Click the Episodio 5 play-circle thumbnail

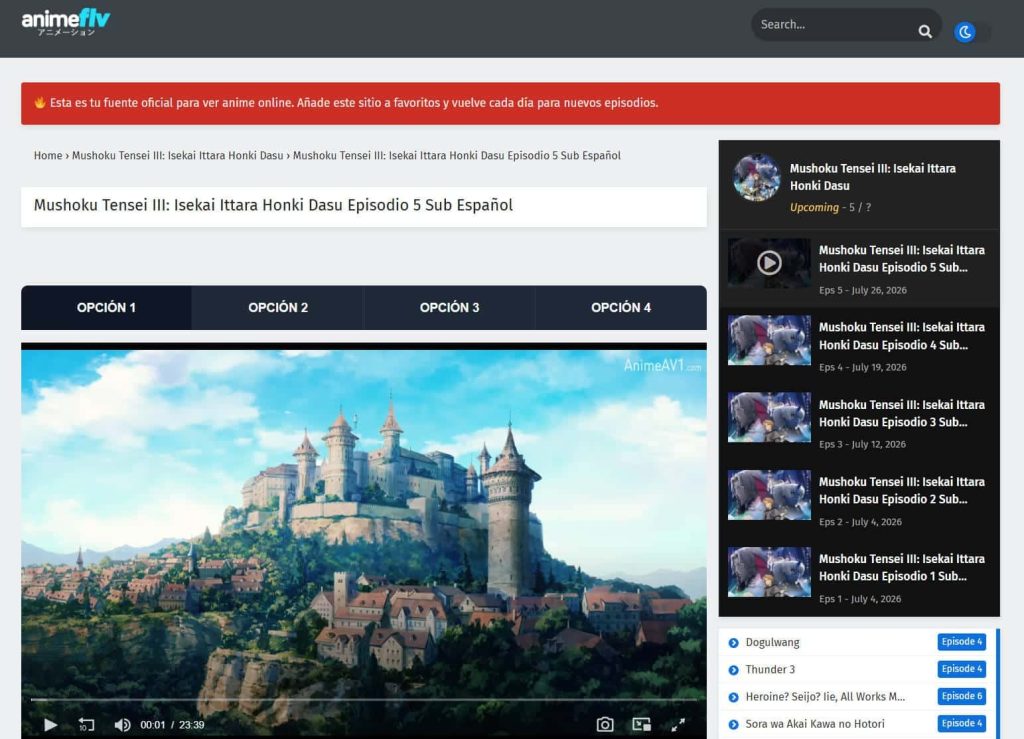[x=769, y=262]
